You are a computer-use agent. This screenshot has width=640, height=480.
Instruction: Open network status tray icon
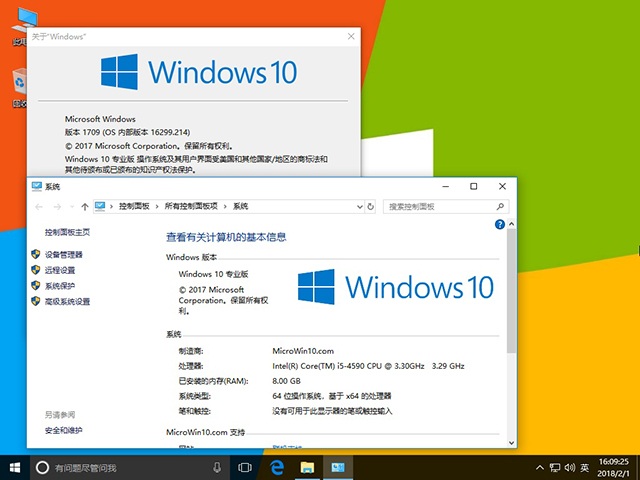pyautogui.click(x=555, y=468)
